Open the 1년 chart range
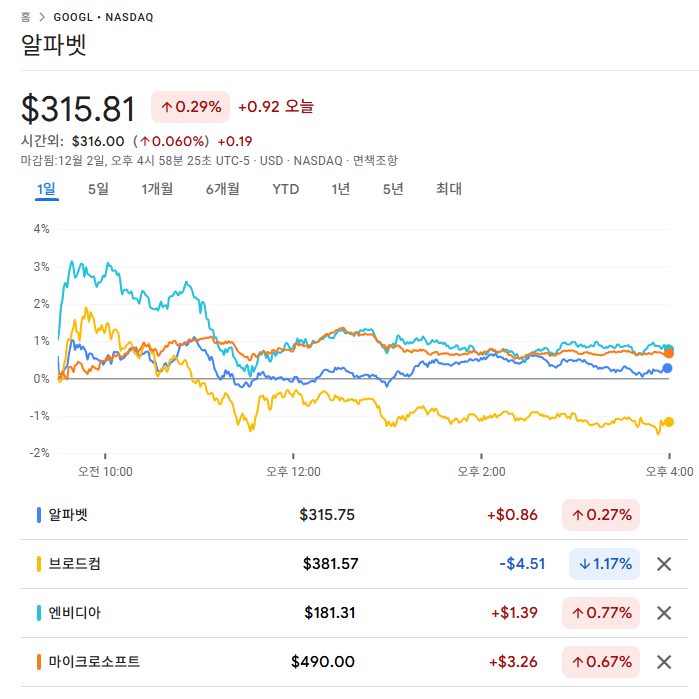This screenshot has height=699, width=699. point(341,189)
